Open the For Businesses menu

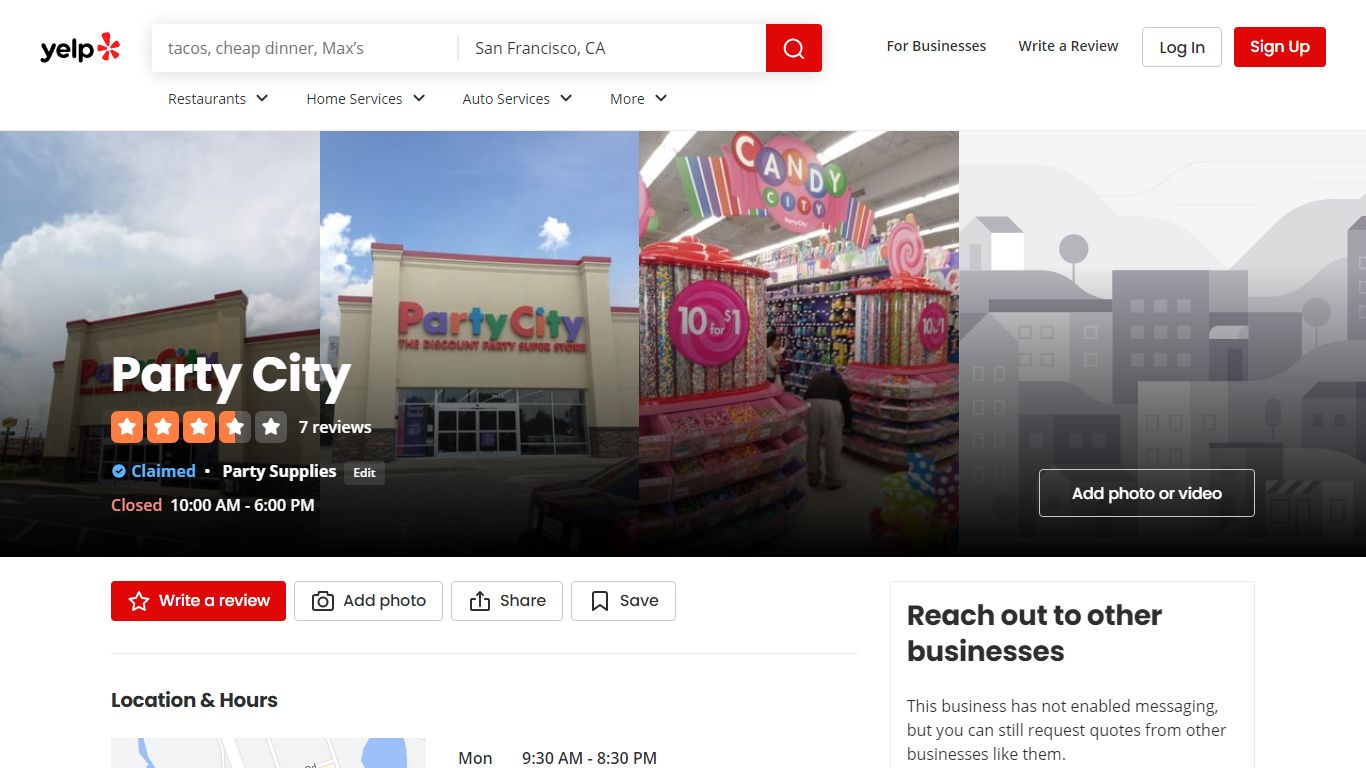tap(936, 46)
